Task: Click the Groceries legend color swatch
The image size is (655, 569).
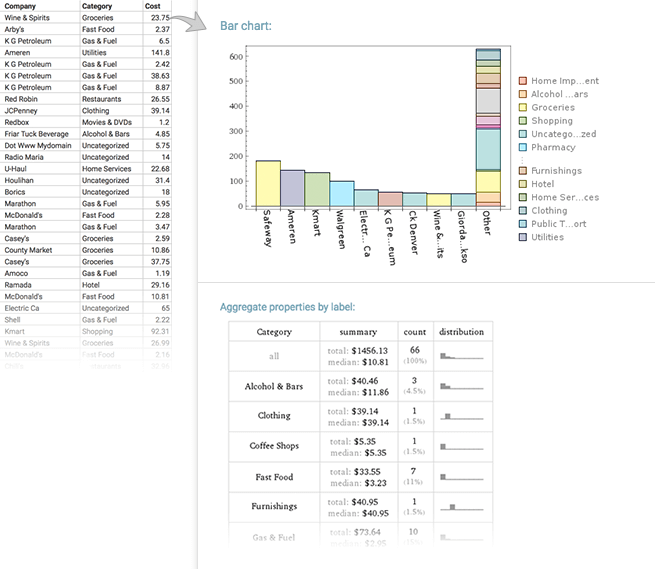Action: pyautogui.click(x=523, y=108)
